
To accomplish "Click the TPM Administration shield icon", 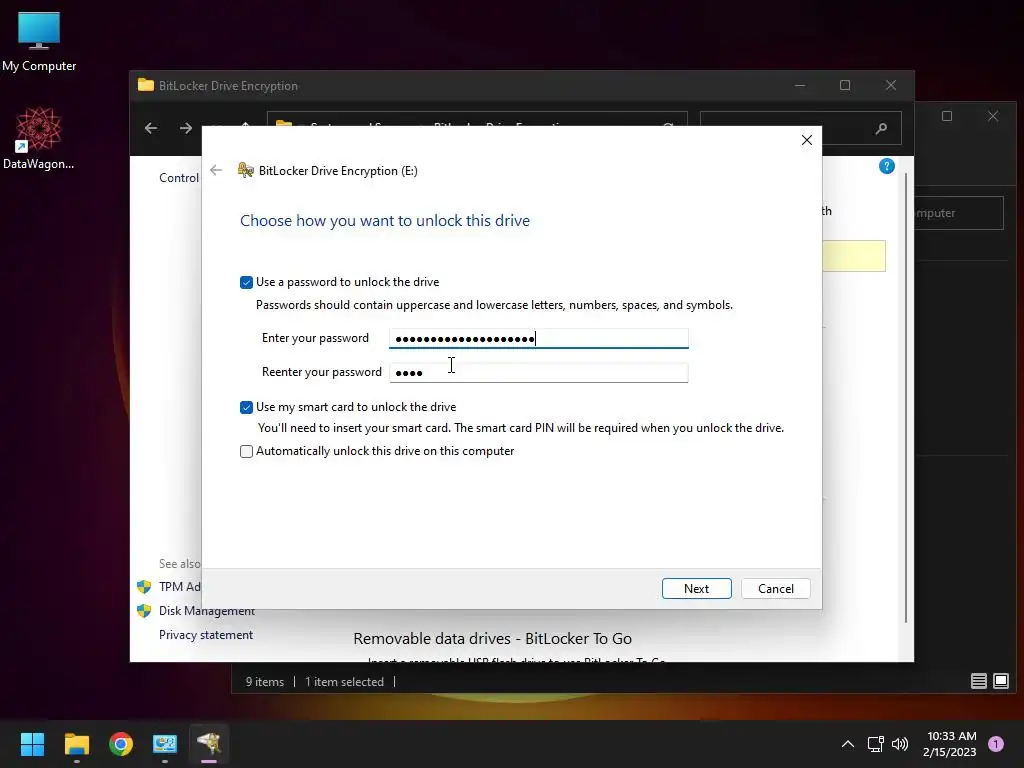I will [x=144, y=586].
